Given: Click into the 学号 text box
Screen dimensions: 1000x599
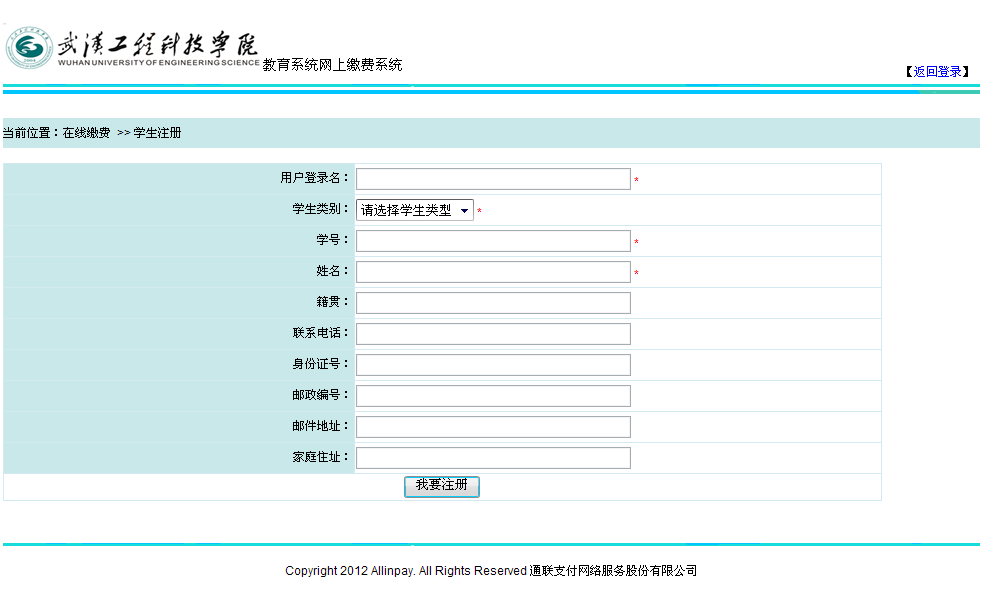Looking at the screenshot, I should (x=493, y=241).
